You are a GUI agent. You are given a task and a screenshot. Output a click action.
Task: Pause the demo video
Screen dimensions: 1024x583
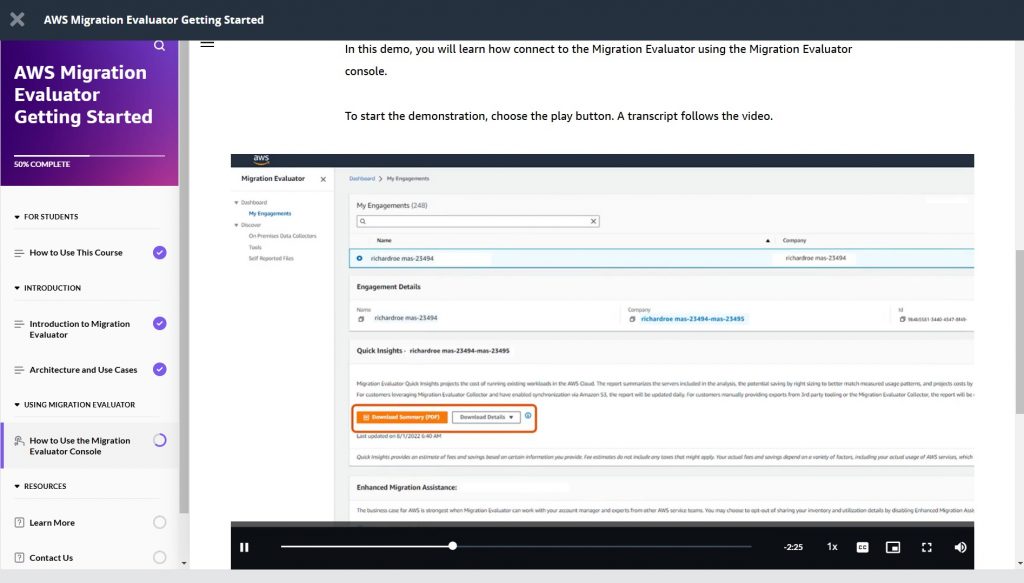[244, 547]
